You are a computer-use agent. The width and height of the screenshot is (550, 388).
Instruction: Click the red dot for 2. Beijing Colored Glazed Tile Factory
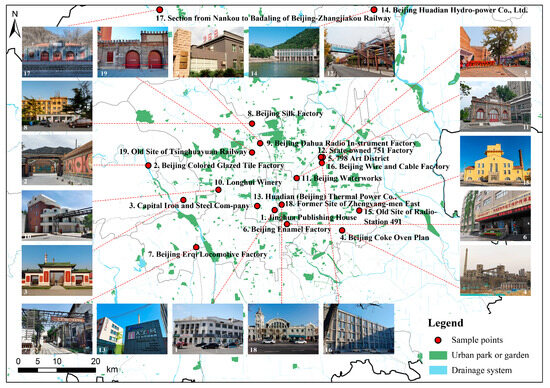tap(148, 166)
